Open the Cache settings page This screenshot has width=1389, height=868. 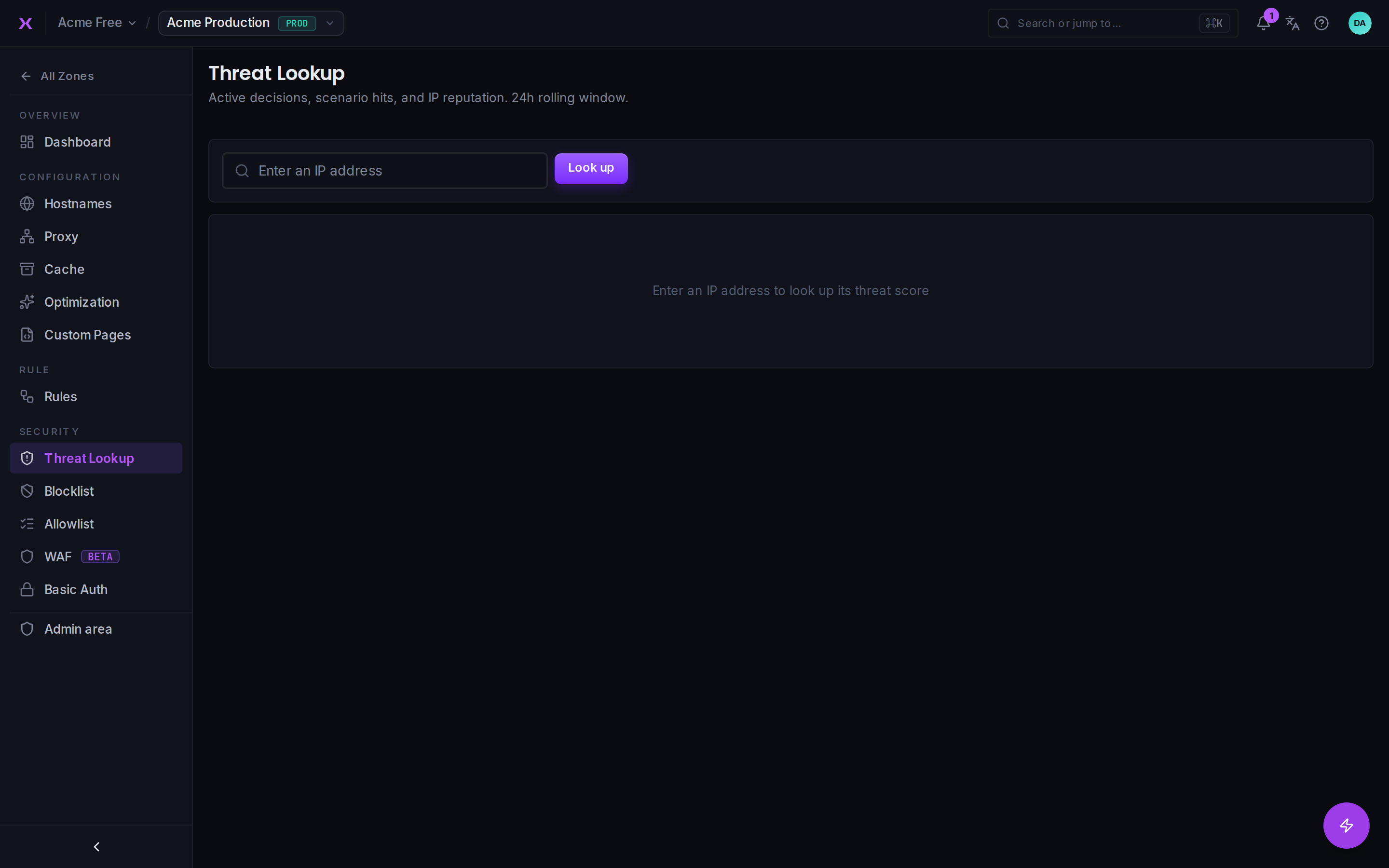pyautogui.click(x=96, y=269)
